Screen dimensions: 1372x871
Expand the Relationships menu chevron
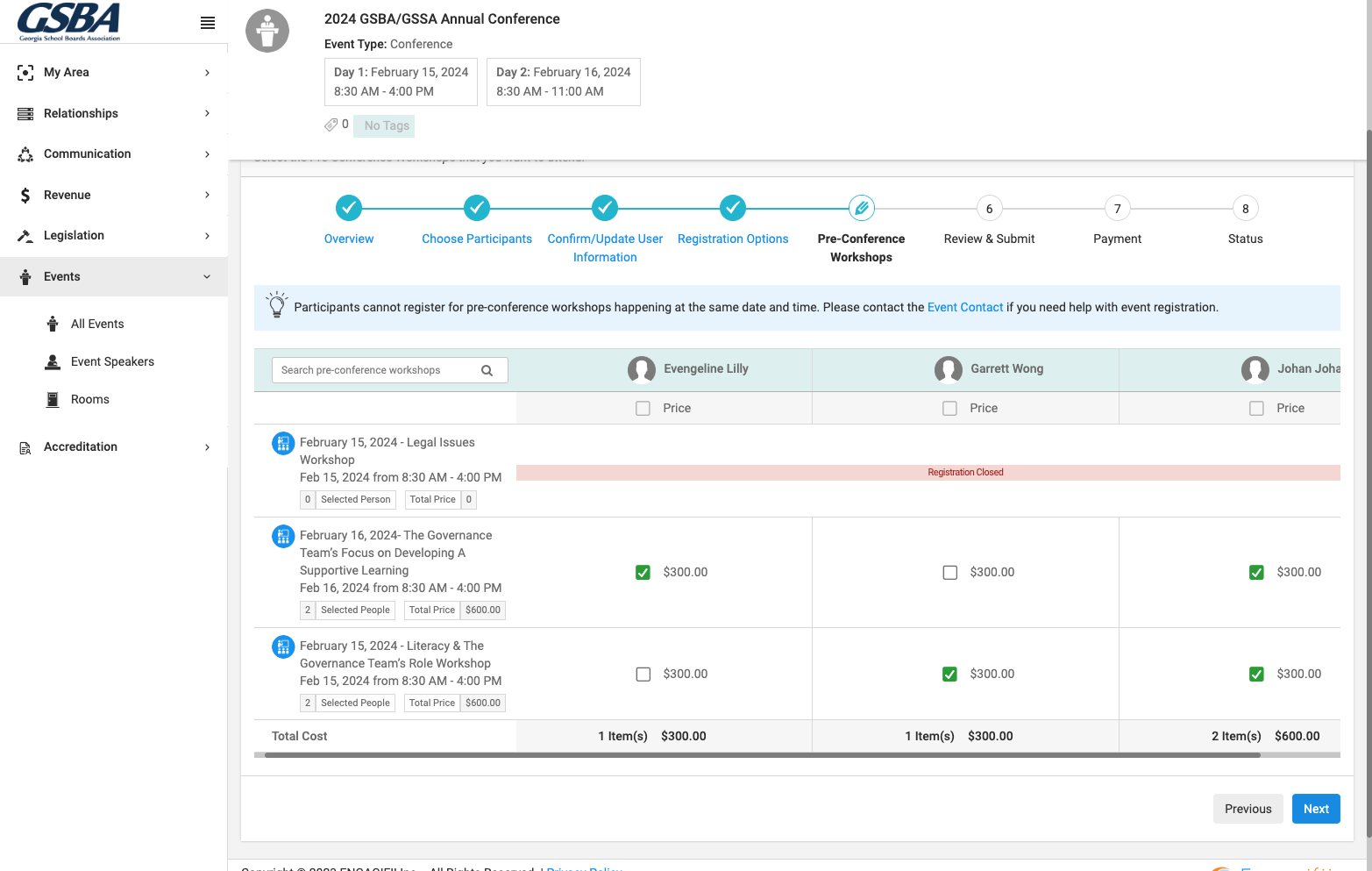point(208,113)
